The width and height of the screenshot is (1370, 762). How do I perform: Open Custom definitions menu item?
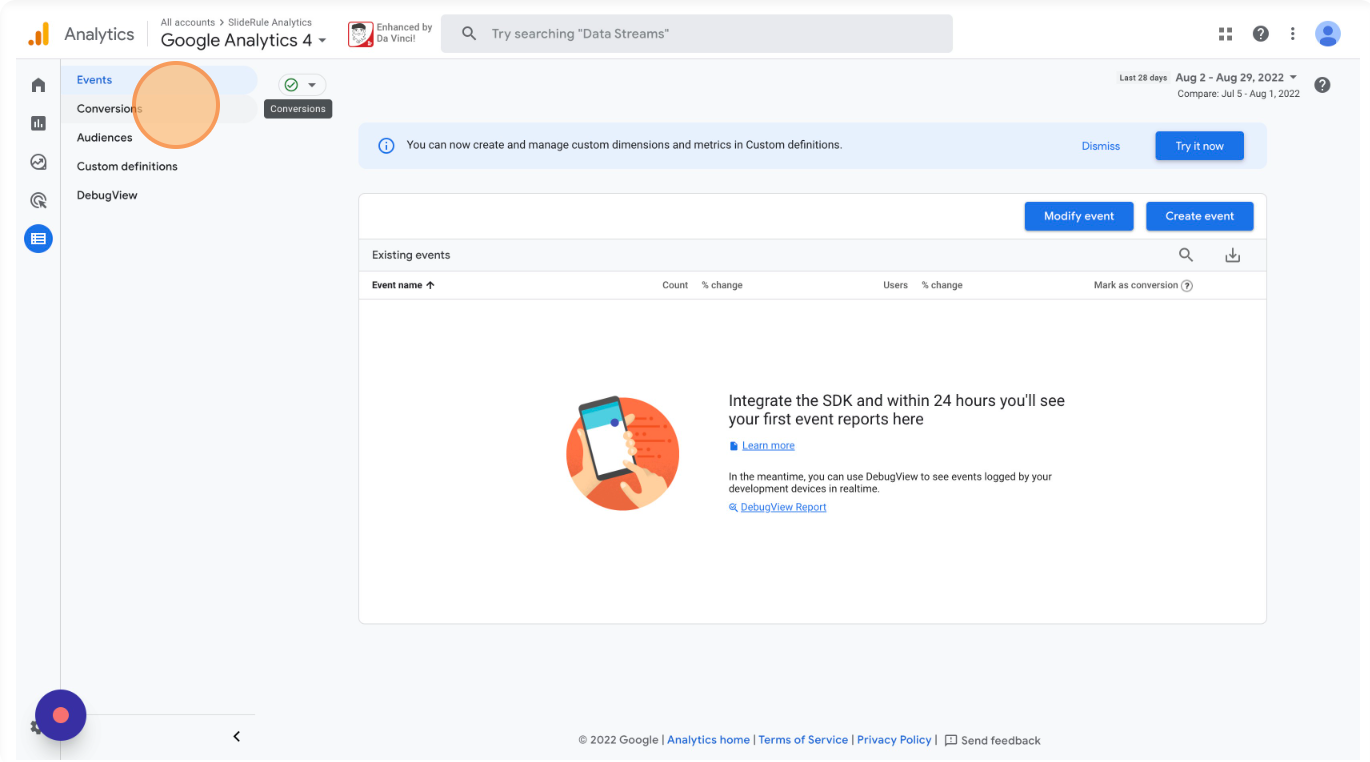coord(127,167)
